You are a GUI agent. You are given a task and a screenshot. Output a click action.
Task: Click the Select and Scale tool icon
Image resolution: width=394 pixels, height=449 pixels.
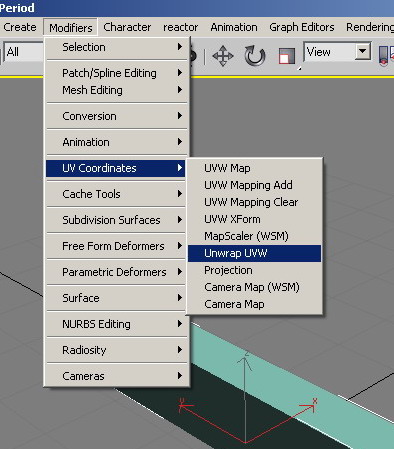pyautogui.click(x=287, y=56)
